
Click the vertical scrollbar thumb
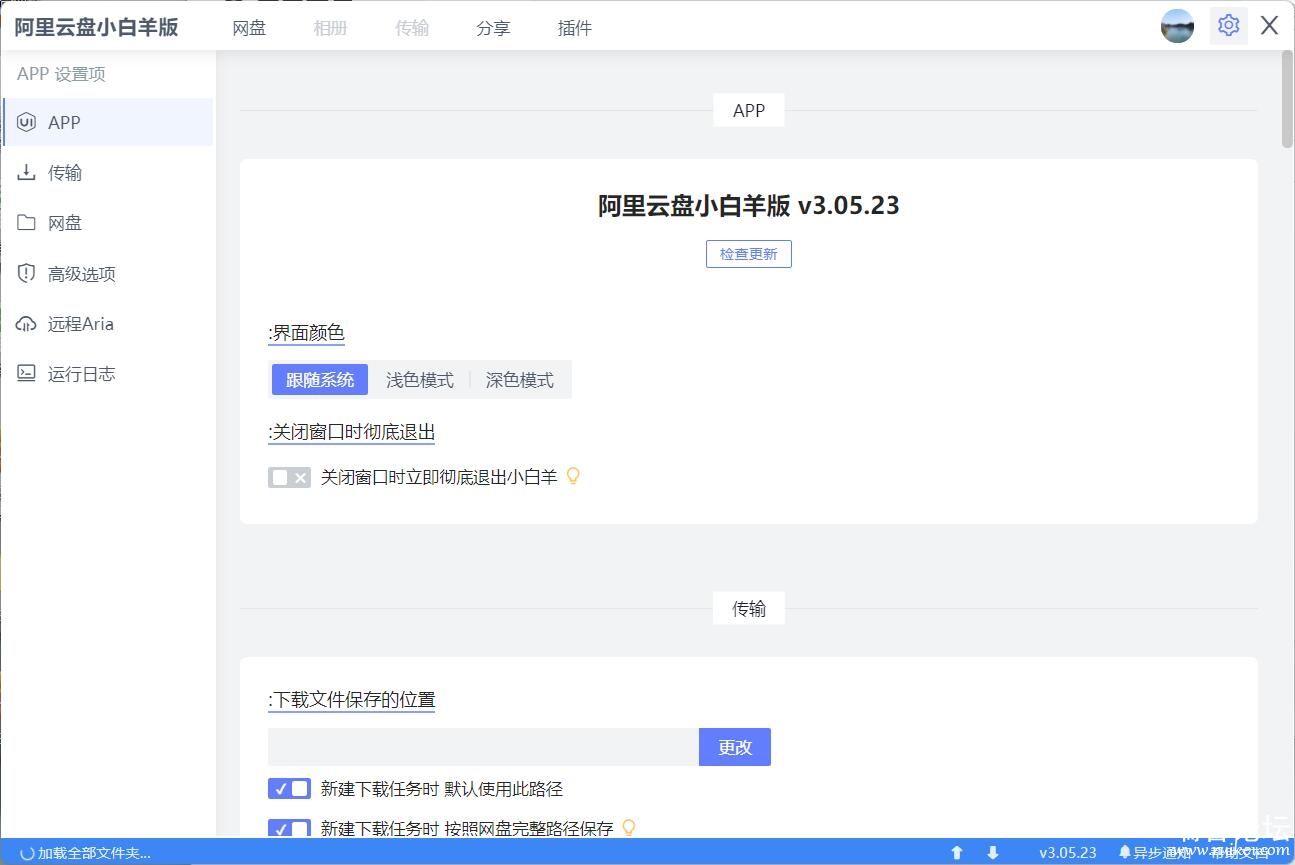[1287, 100]
